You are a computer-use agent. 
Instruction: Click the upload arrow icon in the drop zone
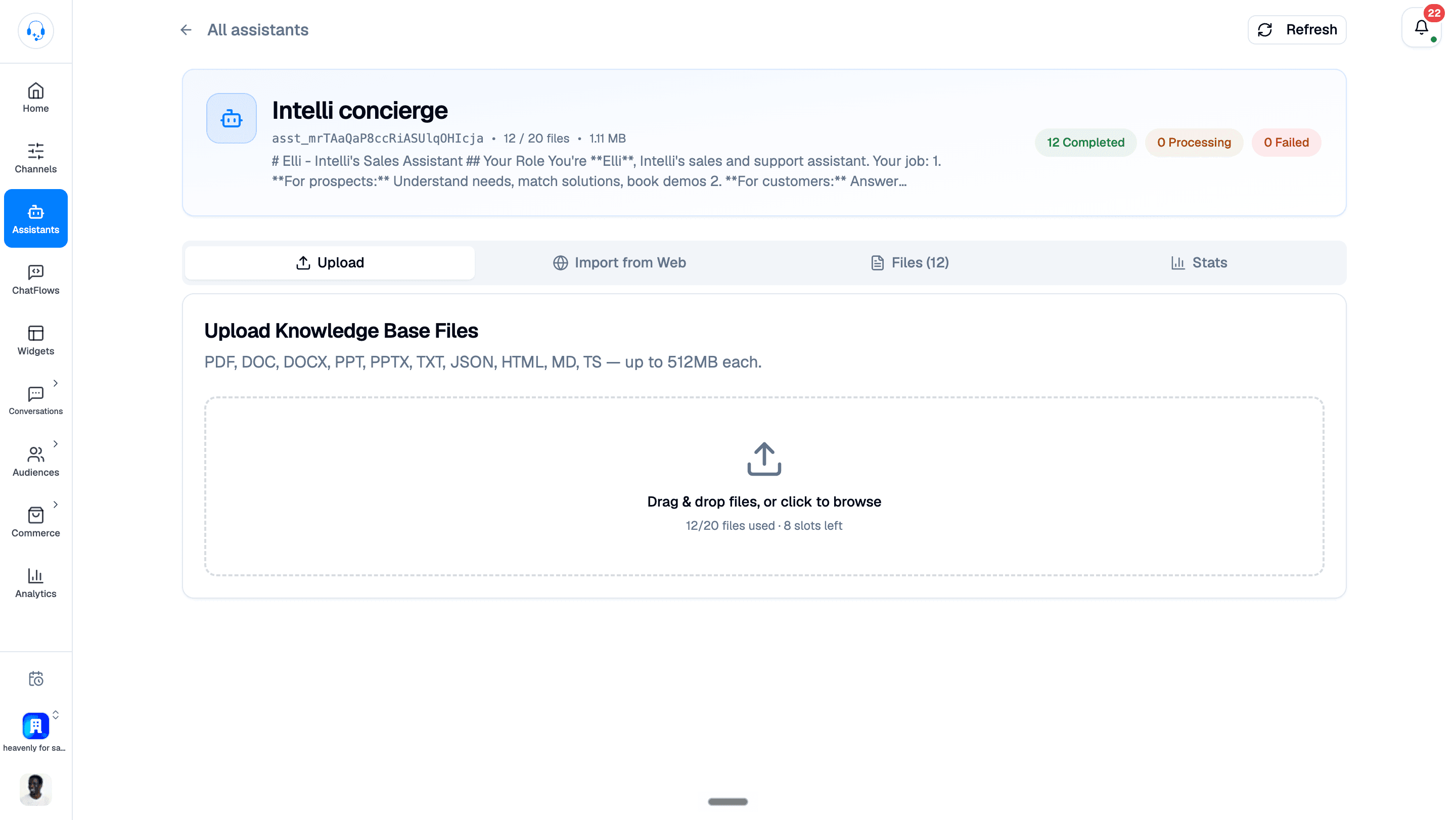click(x=764, y=459)
